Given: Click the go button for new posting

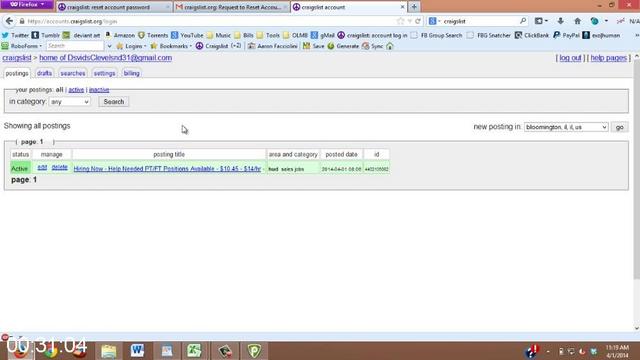Looking at the screenshot, I should coord(620,127).
